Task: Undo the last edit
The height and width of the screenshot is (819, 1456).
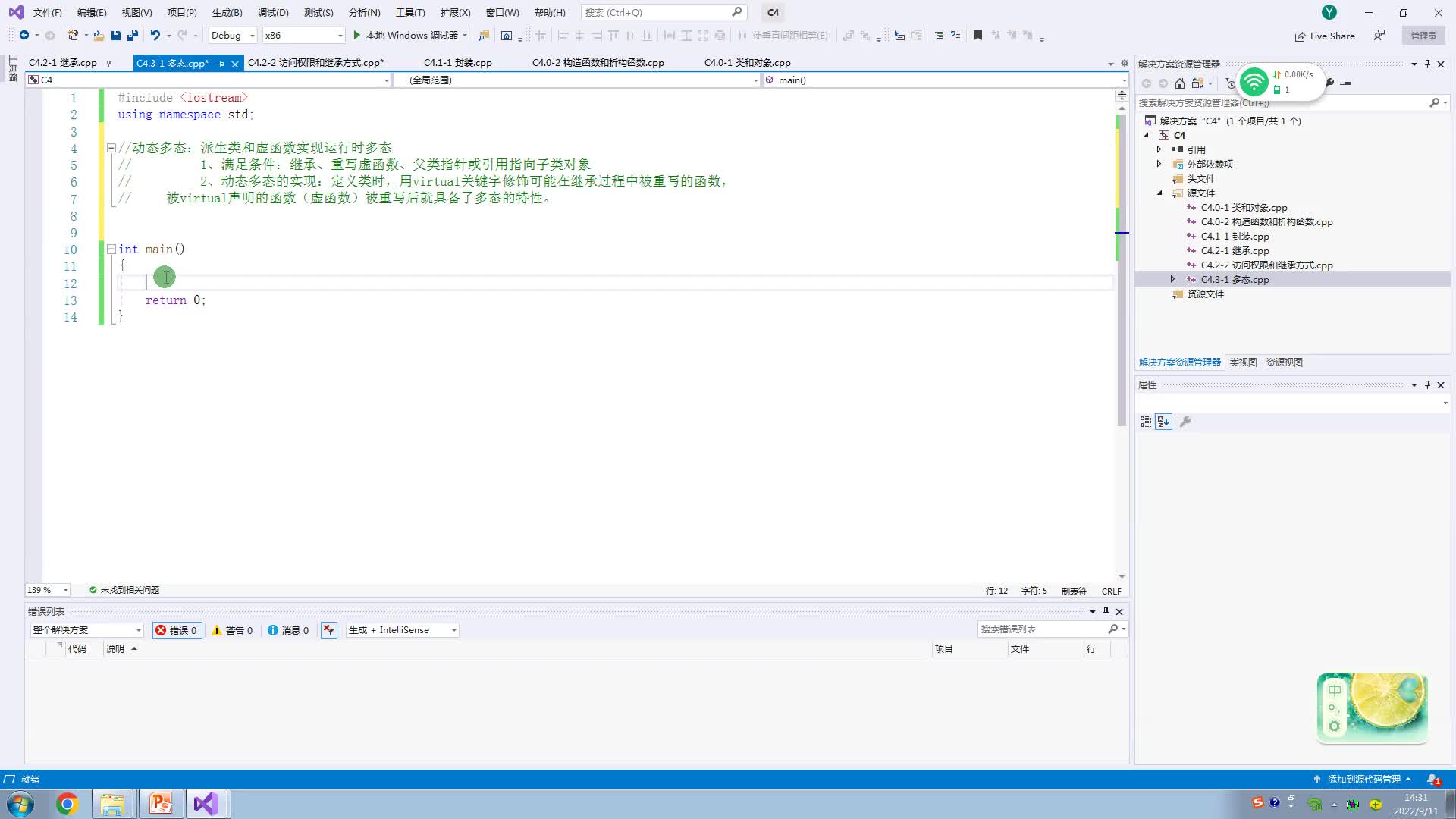Action: [x=155, y=36]
